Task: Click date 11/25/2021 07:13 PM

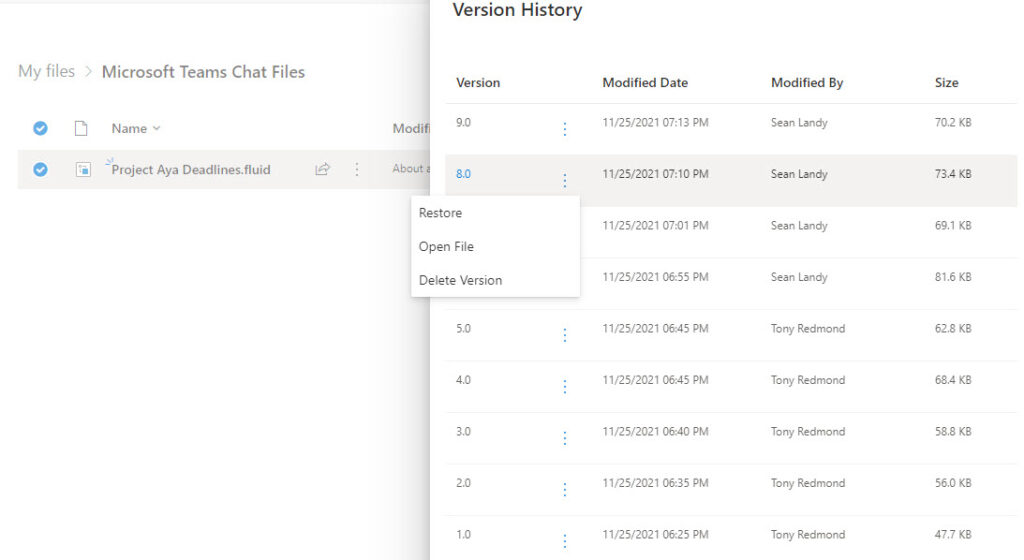Action: (x=655, y=123)
